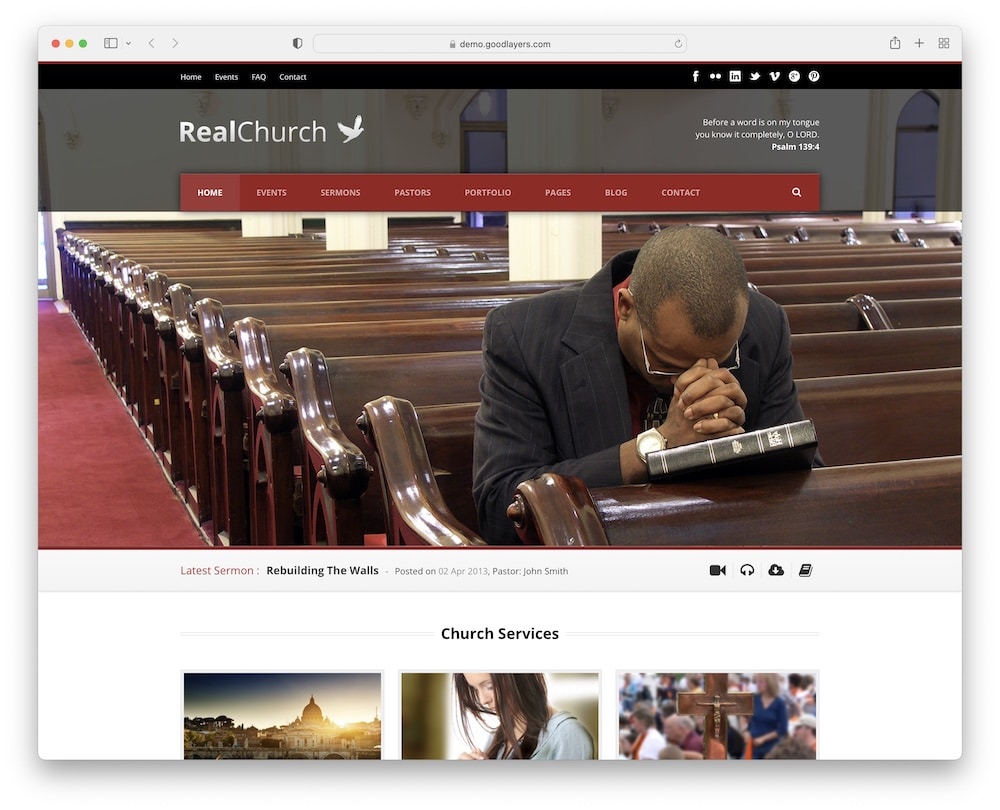Open the LinkedIn social icon
Image resolution: width=1000 pixels, height=810 pixels.
tap(735, 77)
